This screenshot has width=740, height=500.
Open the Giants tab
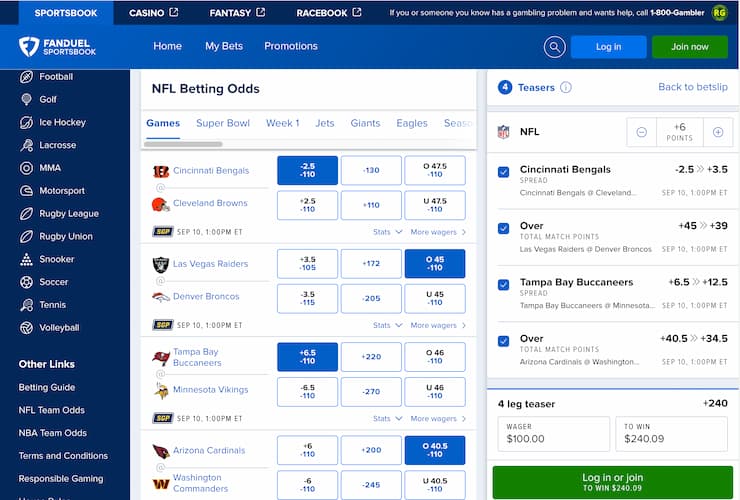[365, 123]
